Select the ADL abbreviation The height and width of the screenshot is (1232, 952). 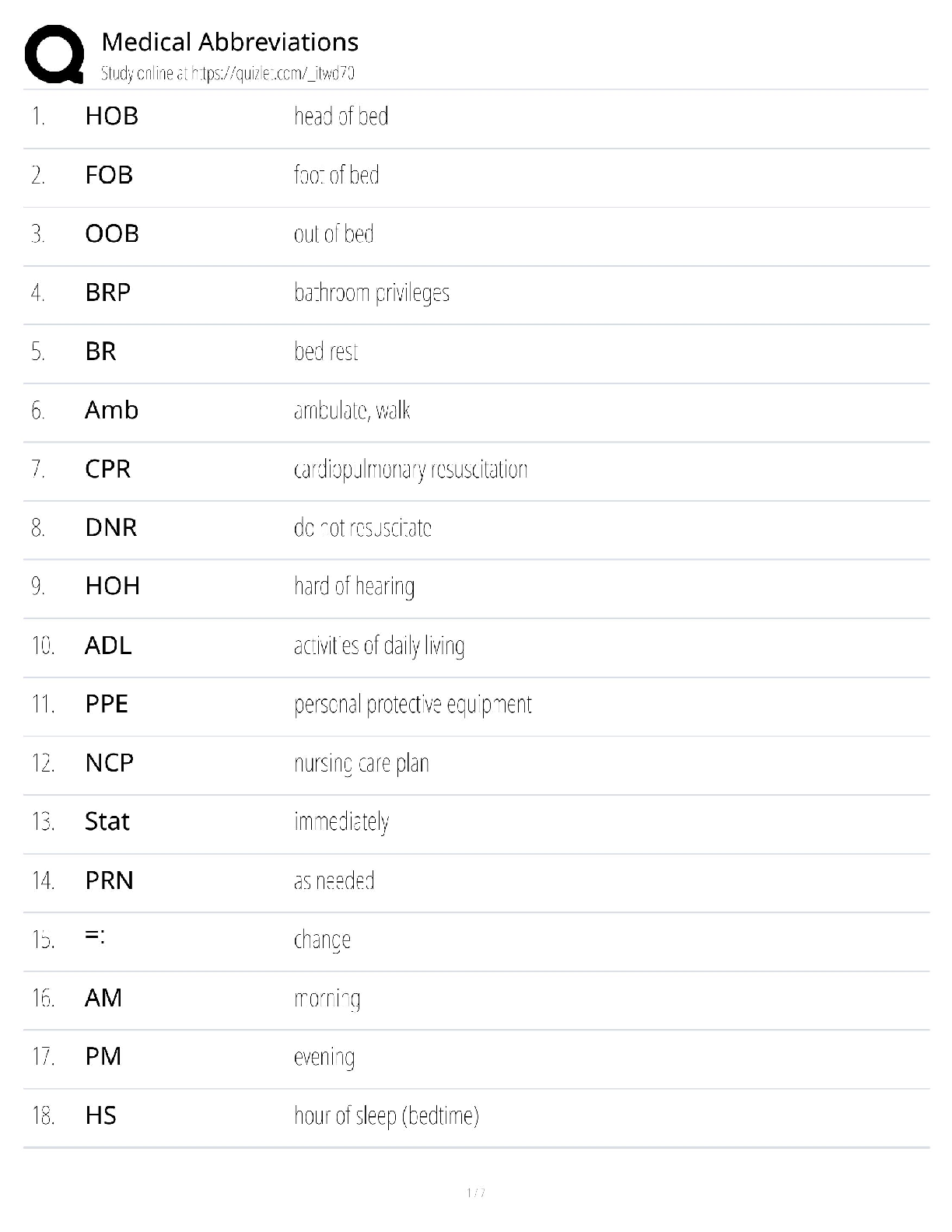coord(108,646)
